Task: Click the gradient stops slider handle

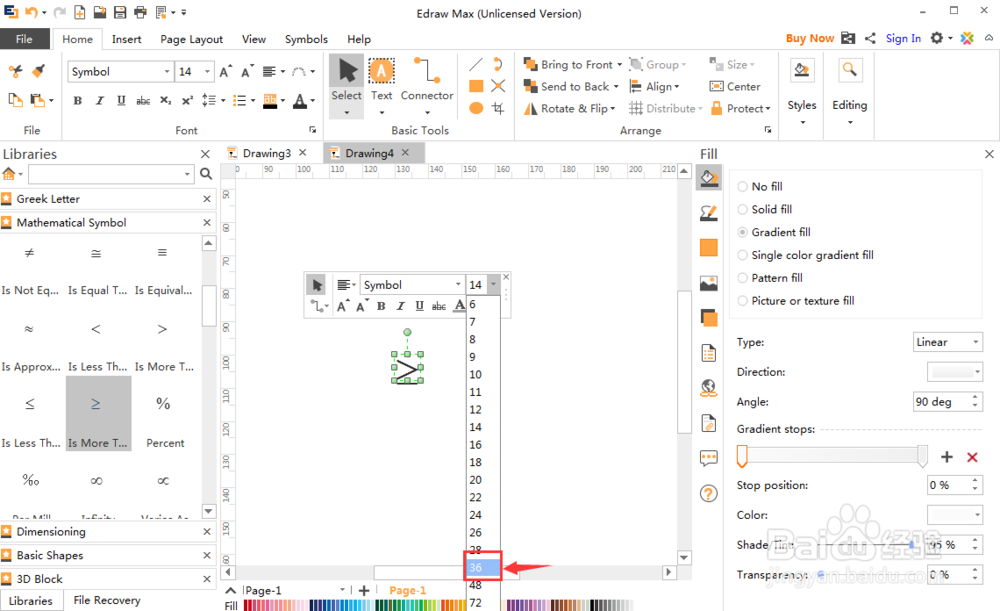Action: coord(742,456)
